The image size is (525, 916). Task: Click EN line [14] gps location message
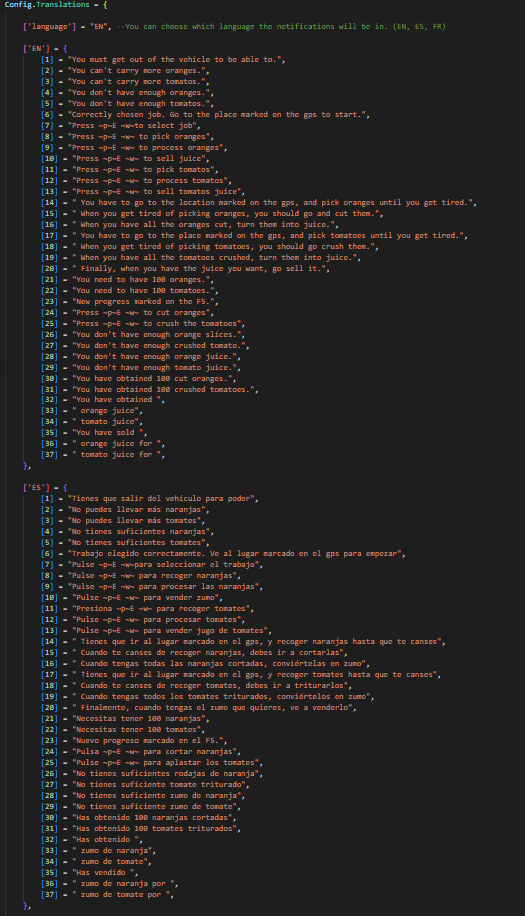[x=259, y=203]
